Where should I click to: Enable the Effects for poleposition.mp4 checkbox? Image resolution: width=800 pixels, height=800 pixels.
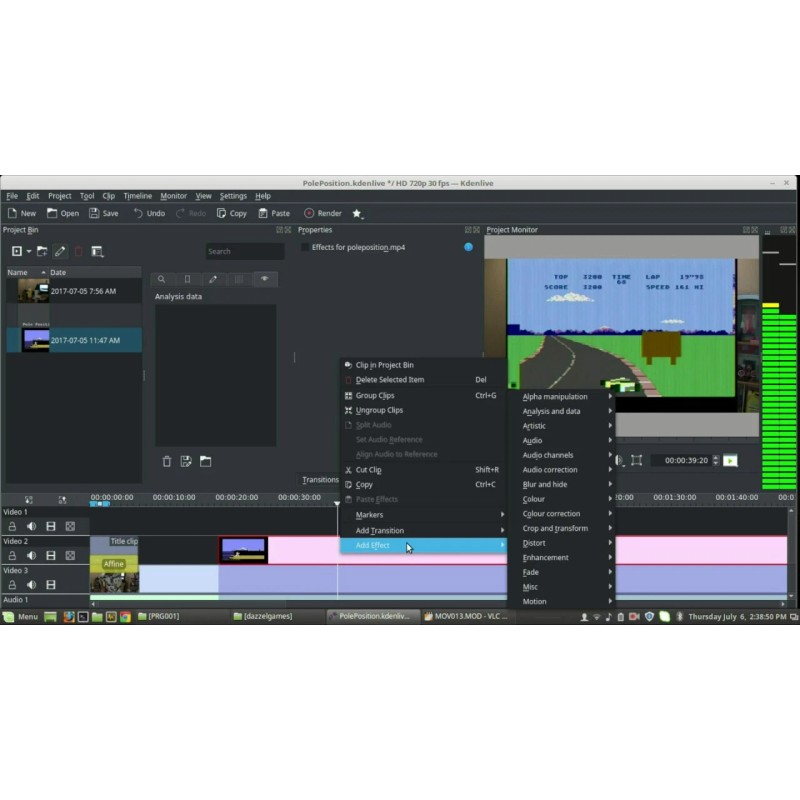305,247
